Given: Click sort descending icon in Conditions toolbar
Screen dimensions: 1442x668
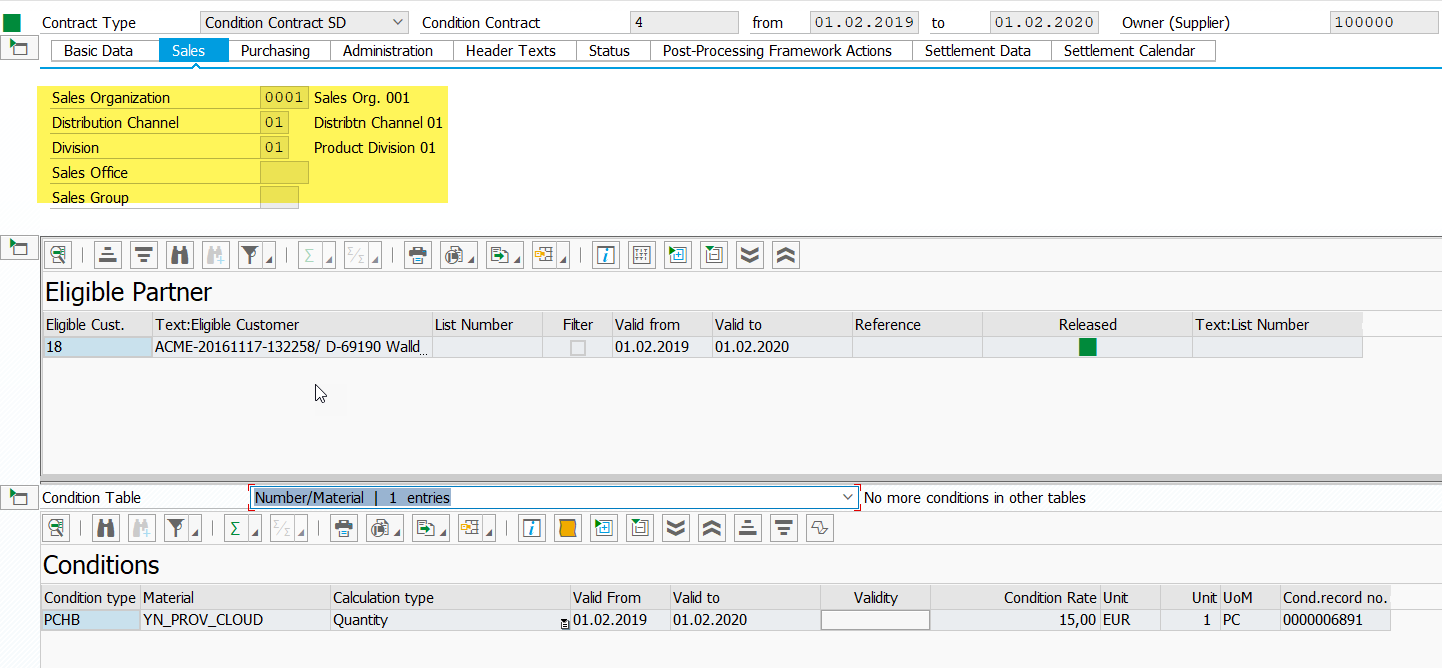Looking at the screenshot, I should [783, 528].
